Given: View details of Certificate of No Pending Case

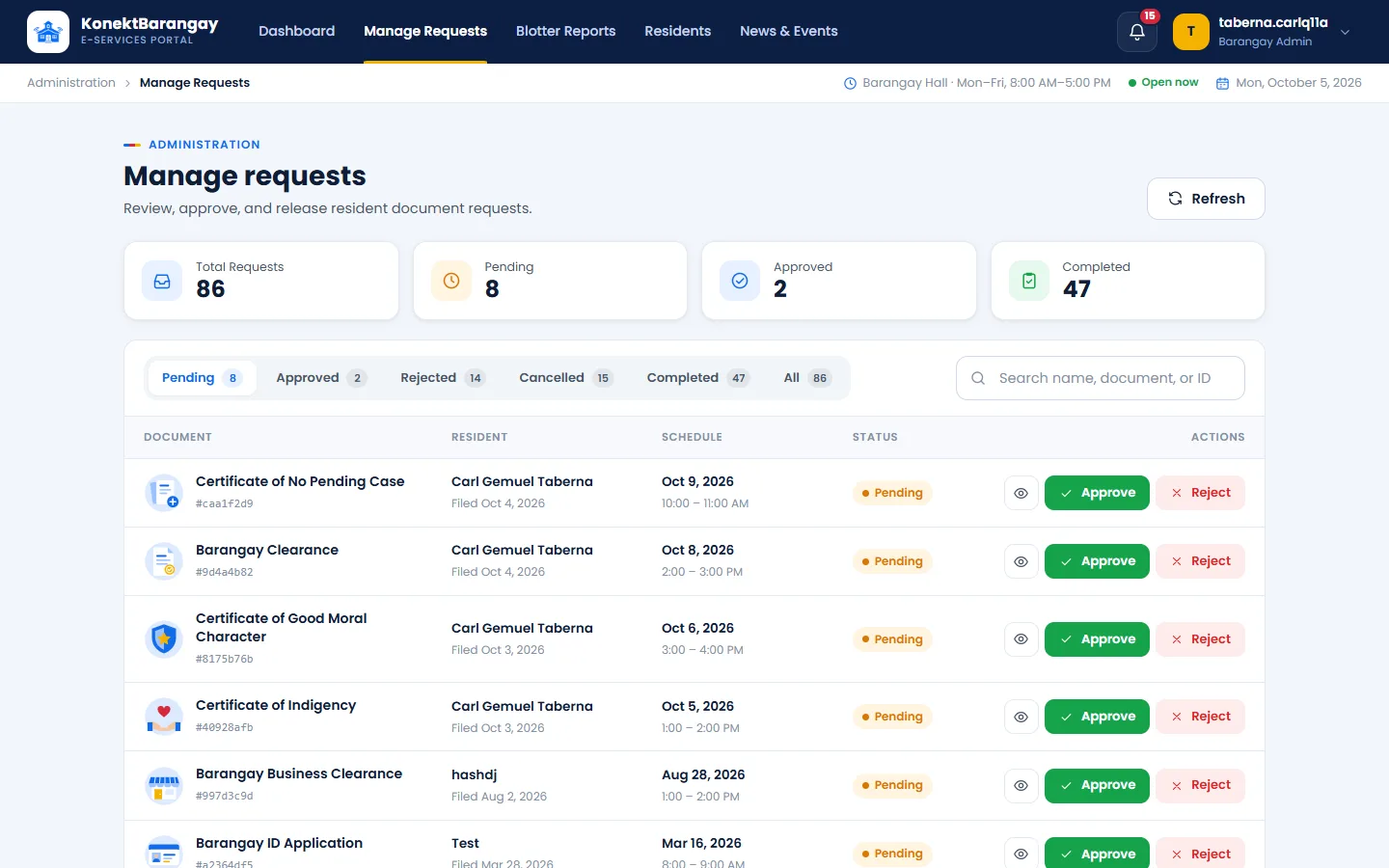Looking at the screenshot, I should coord(1021,493).
